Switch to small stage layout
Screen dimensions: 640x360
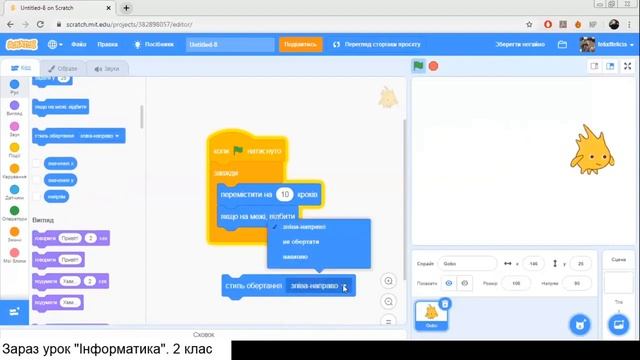point(595,66)
